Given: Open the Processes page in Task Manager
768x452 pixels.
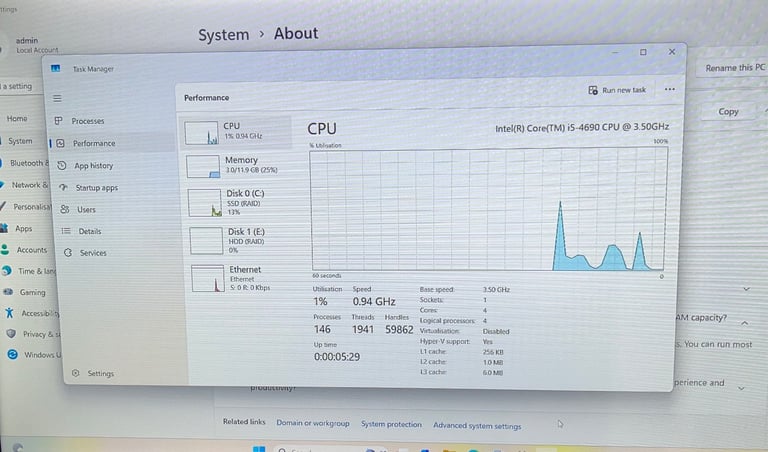Looking at the screenshot, I should [88, 121].
